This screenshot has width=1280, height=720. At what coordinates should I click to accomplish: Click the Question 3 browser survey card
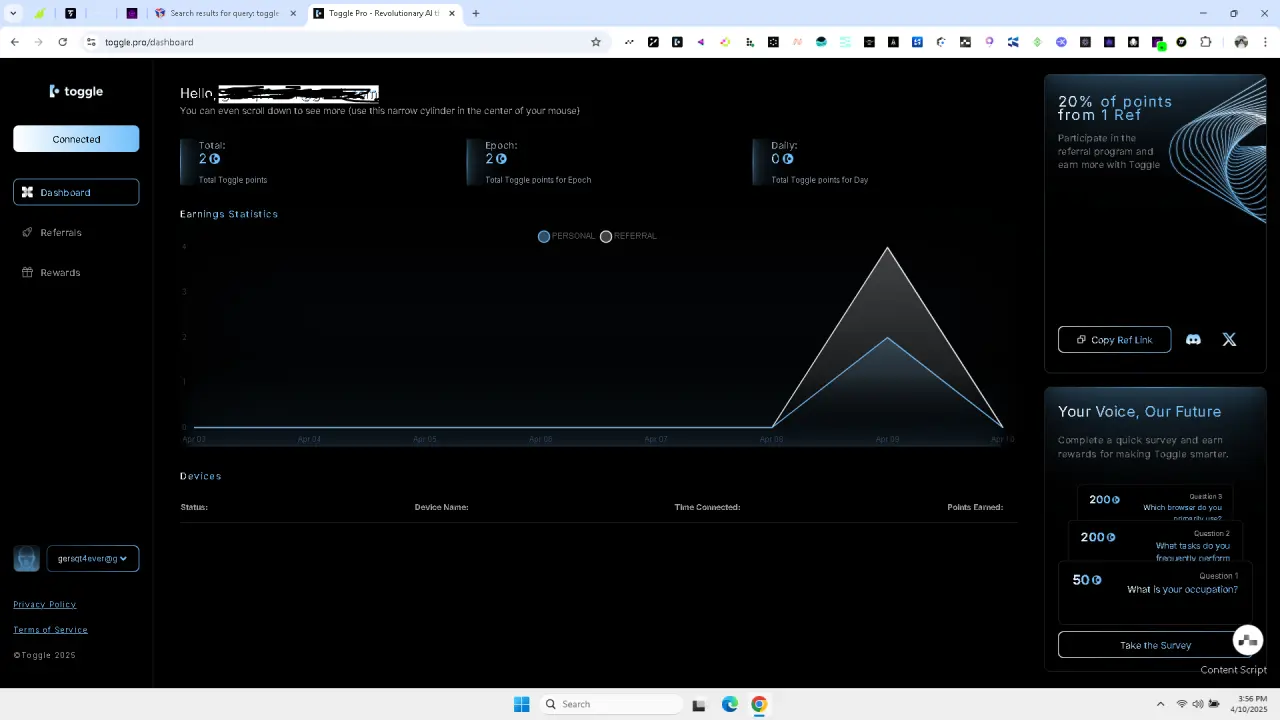1155,503
